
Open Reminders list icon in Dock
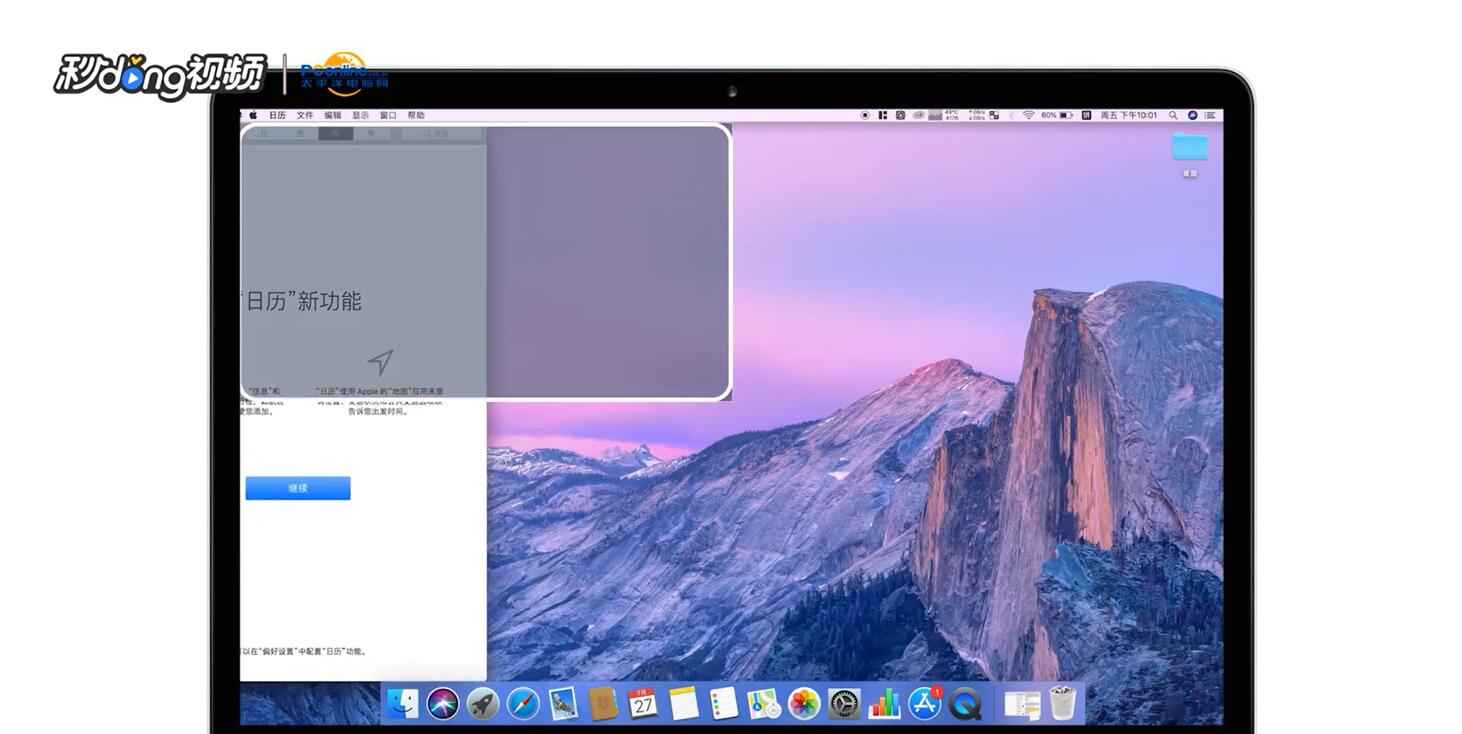point(724,703)
